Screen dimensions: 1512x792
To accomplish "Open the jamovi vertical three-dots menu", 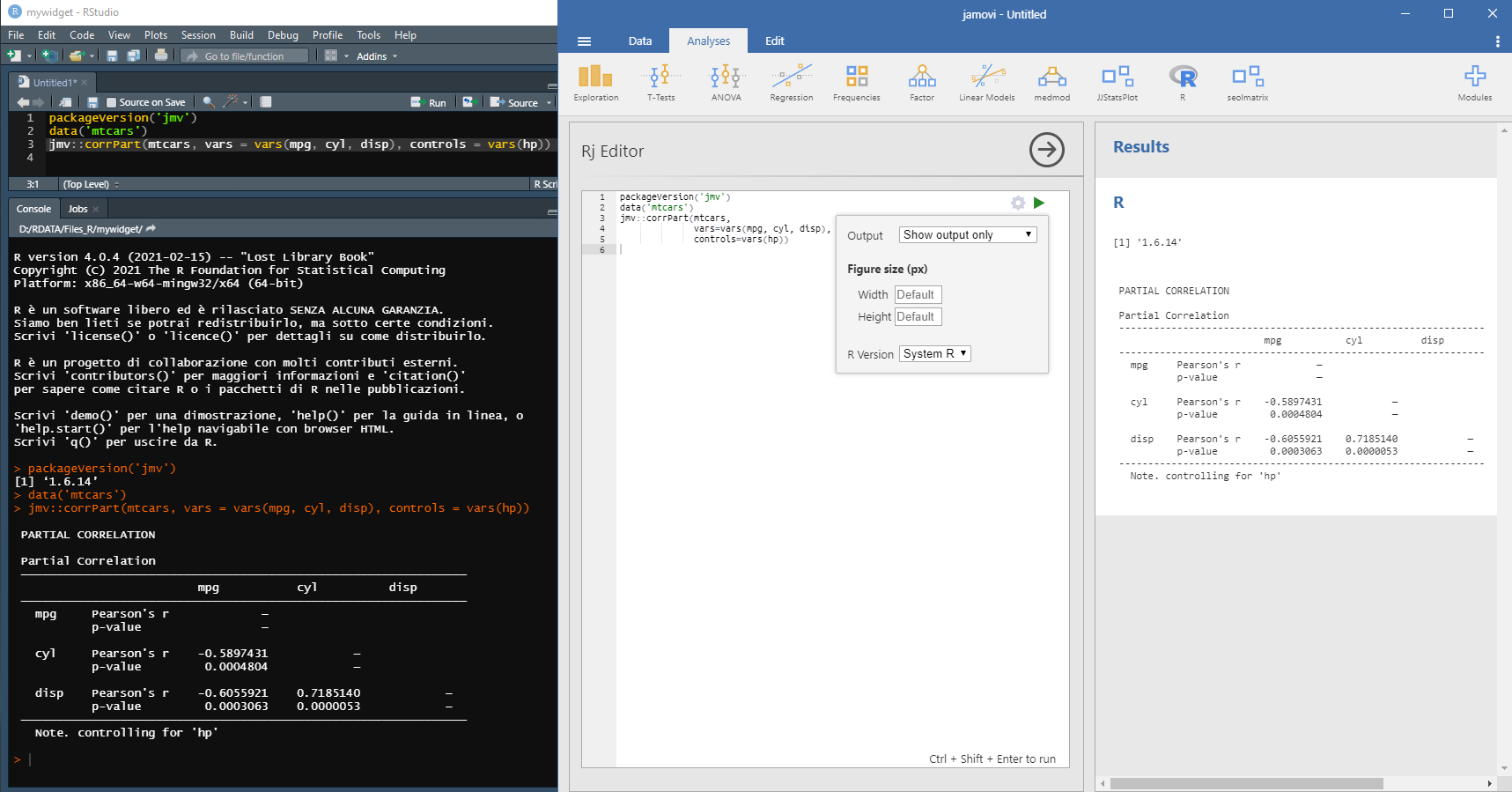I will 1497,41.
